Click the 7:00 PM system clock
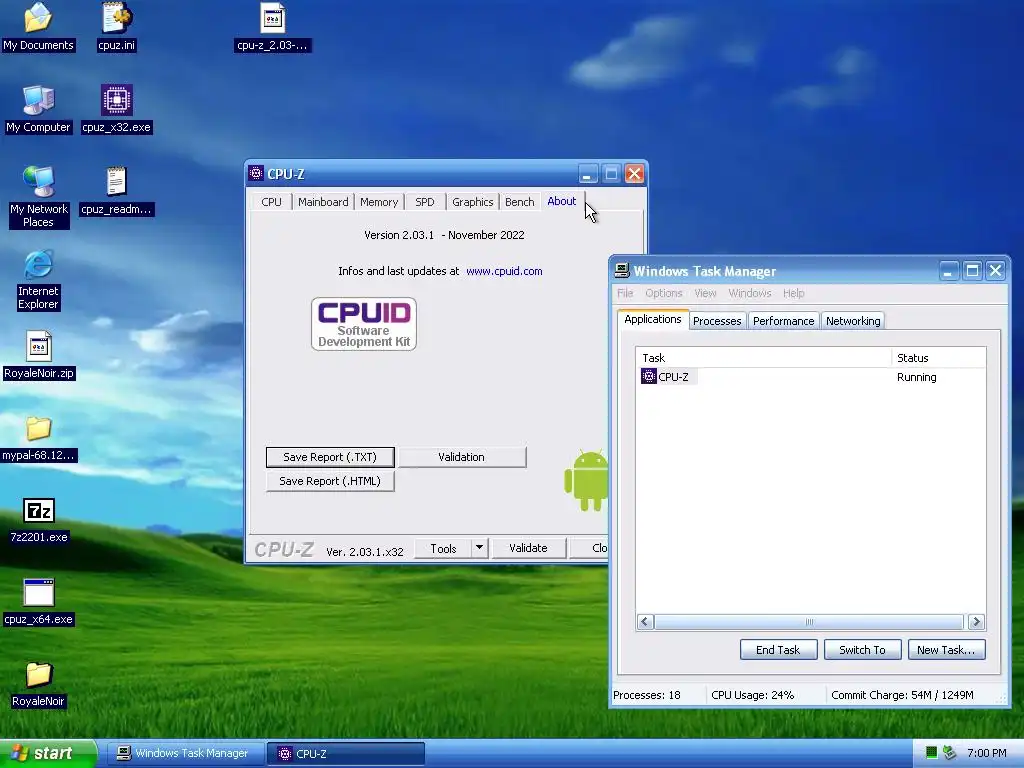This screenshot has height=768, width=1024. click(987, 753)
